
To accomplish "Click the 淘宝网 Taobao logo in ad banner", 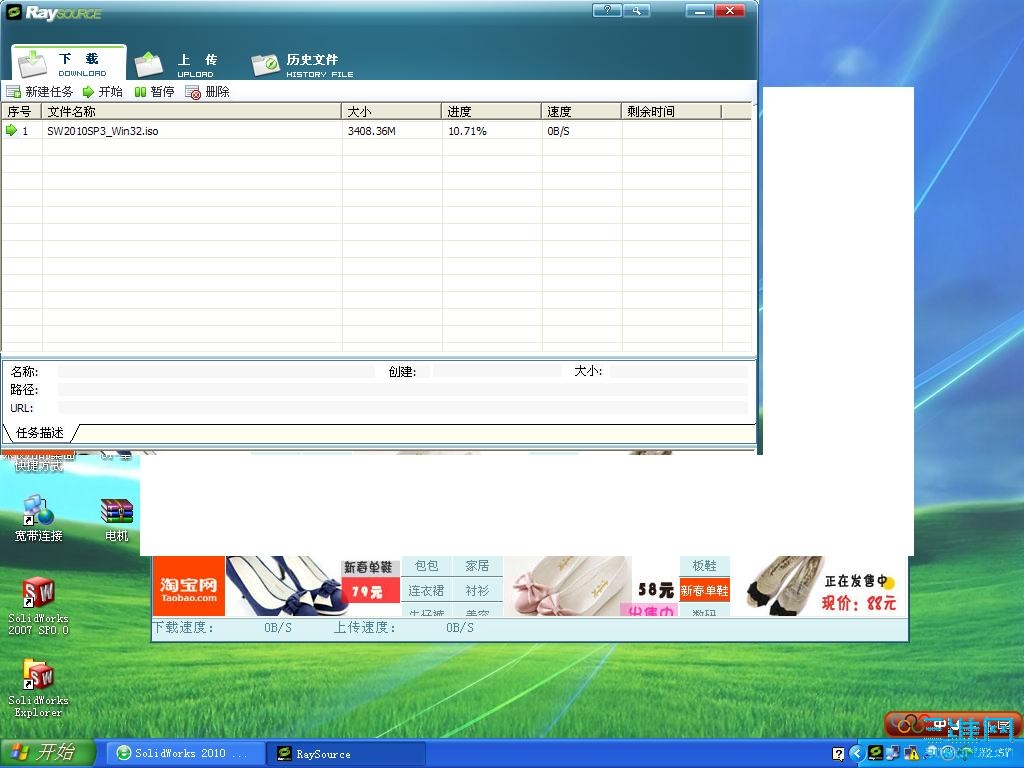I will 189,586.
